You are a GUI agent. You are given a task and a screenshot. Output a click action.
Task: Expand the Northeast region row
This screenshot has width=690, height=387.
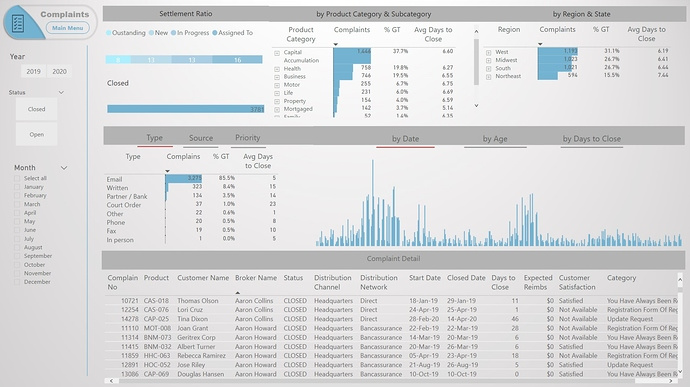click(488, 77)
